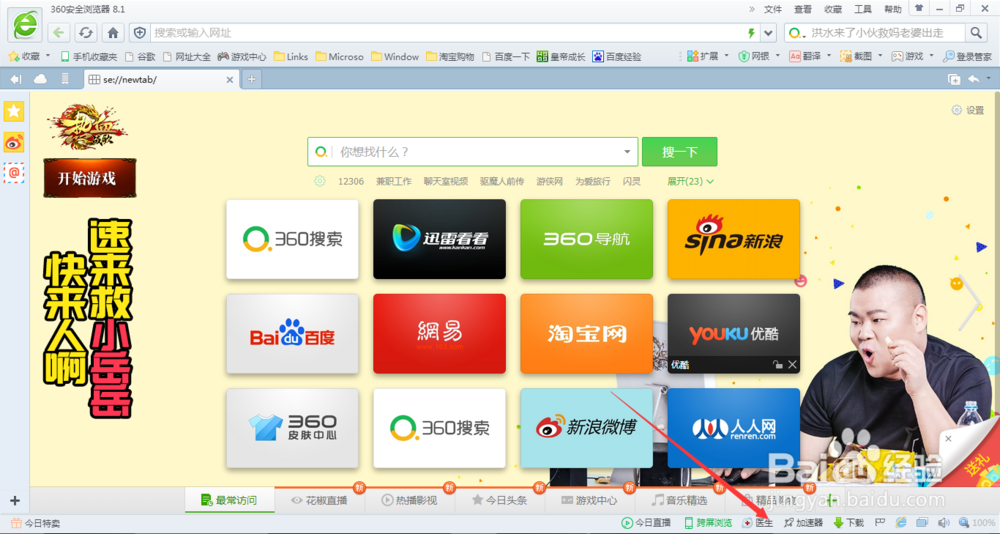The width and height of the screenshot is (1000, 534).
Task: Open the 帮助 menu
Action: pos(893,9)
